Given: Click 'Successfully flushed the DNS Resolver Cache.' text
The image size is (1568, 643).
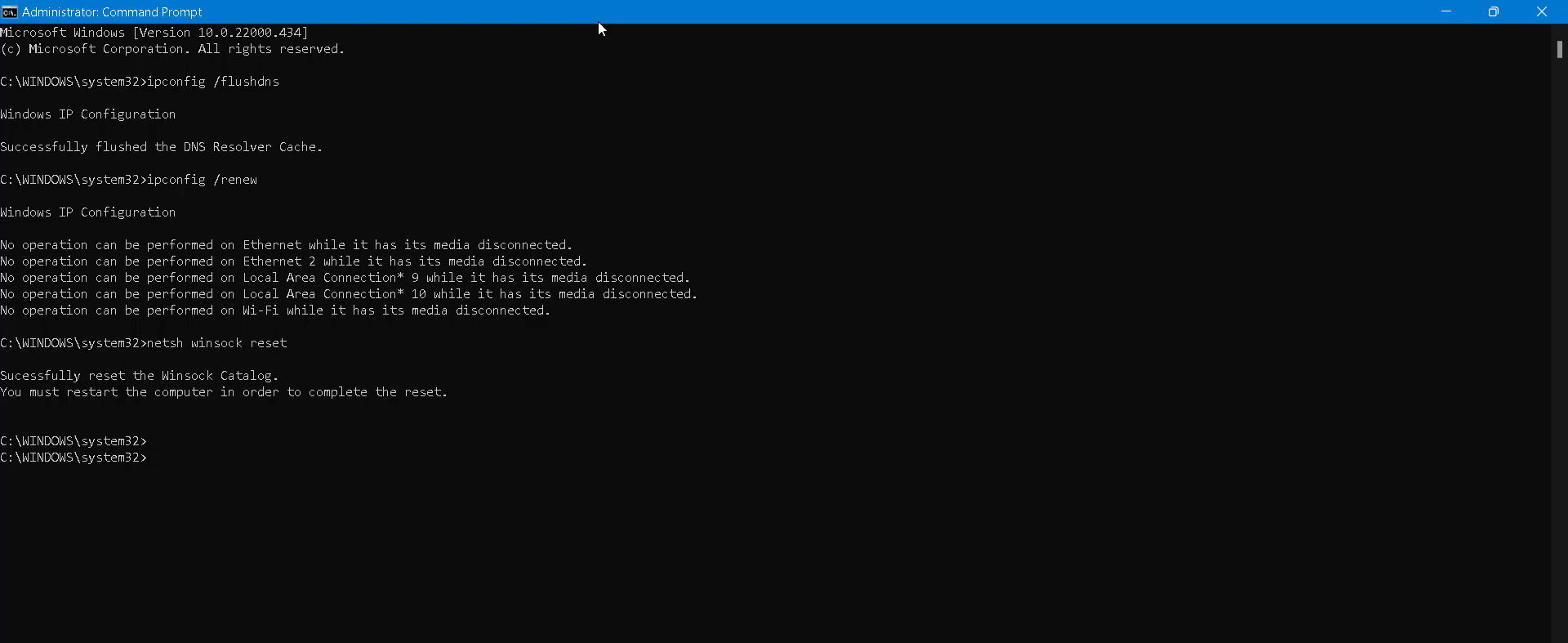Looking at the screenshot, I should click(162, 147).
